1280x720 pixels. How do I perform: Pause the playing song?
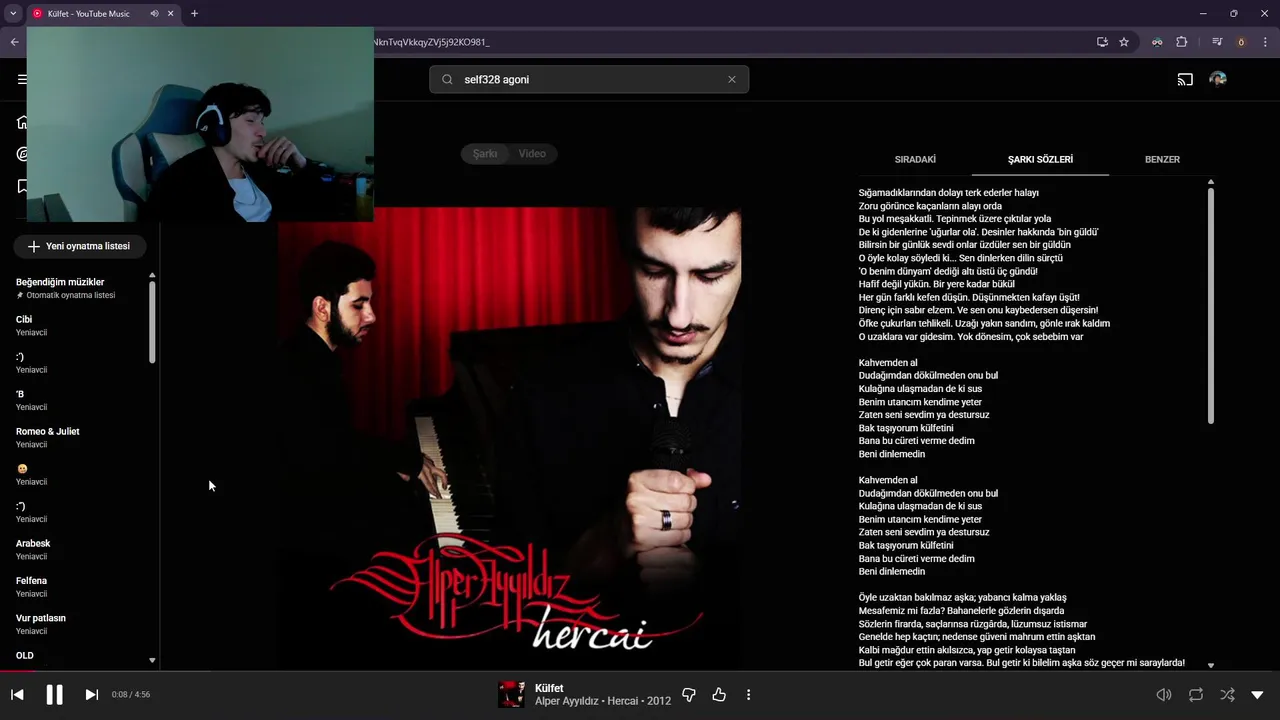54,695
